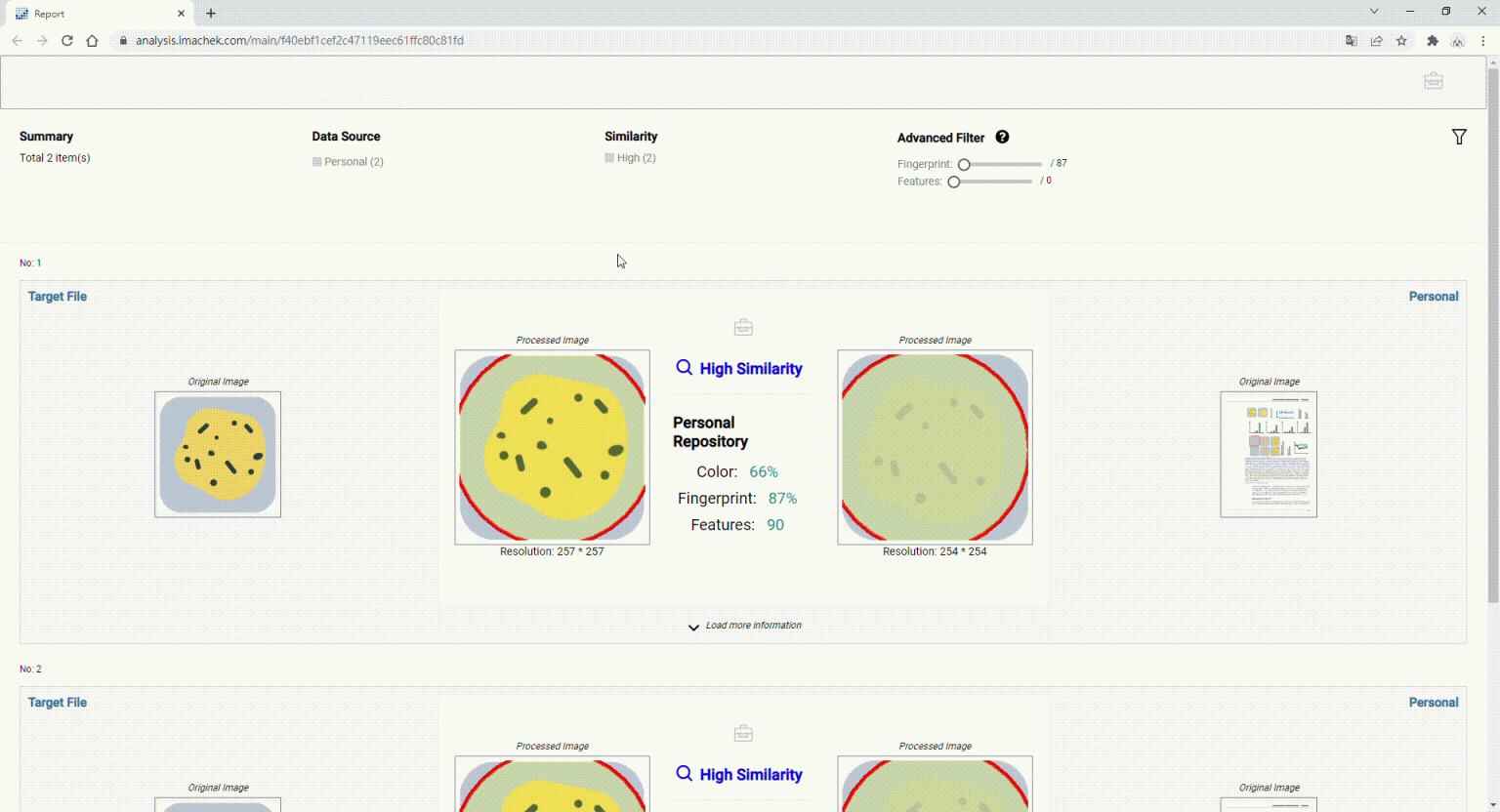Open right processed image in No. 1

tap(935, 447)
